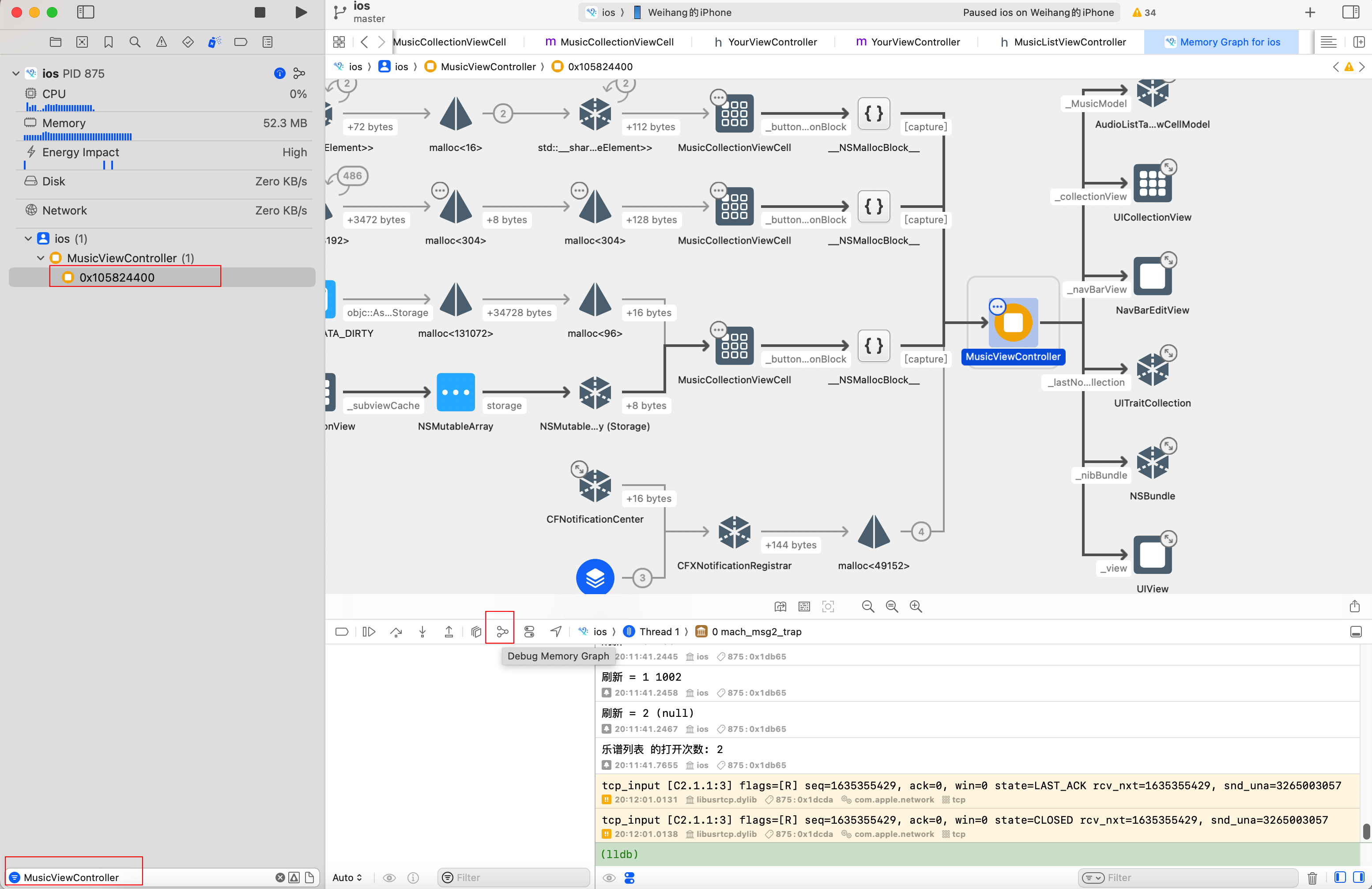
Task: Simulate location with arrow icon
Action: point(556,632)
